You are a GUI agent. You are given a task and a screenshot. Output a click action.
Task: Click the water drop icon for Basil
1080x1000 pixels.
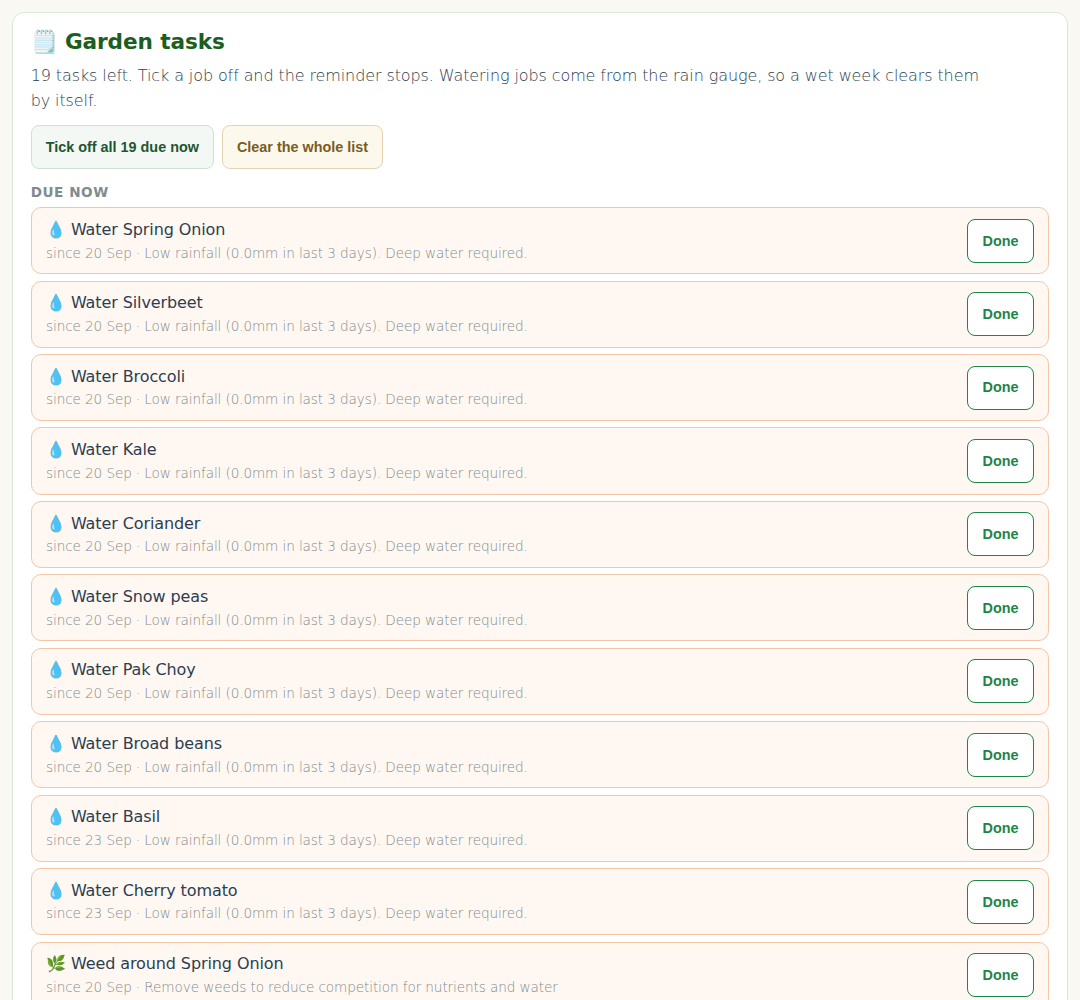[56, 817]
